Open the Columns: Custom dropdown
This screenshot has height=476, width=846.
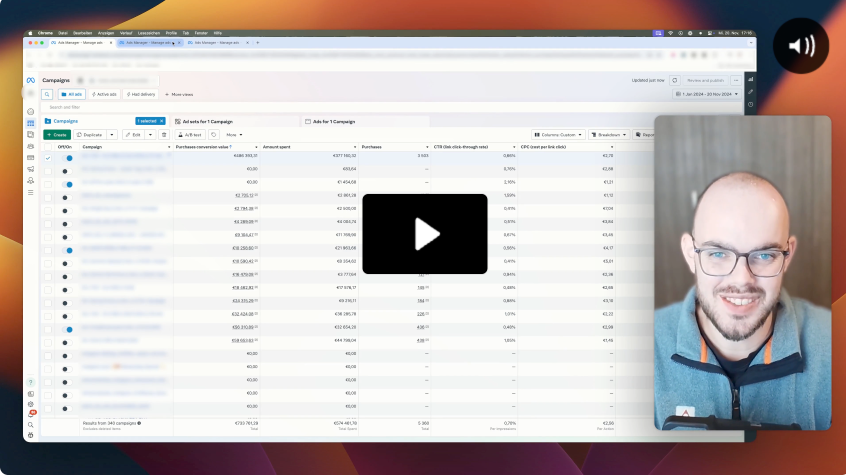[558, 135]
